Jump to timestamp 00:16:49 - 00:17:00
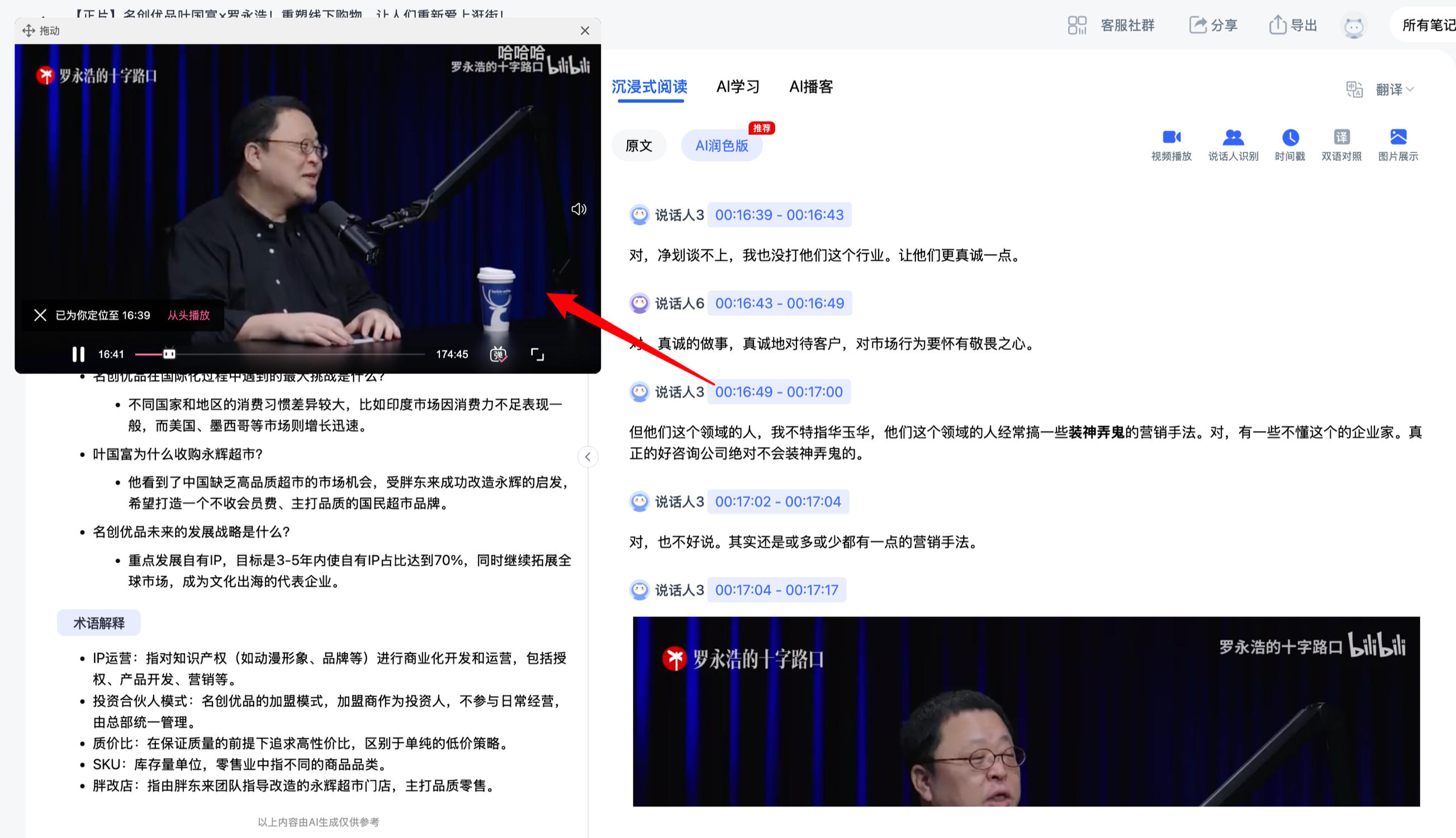 779,392
